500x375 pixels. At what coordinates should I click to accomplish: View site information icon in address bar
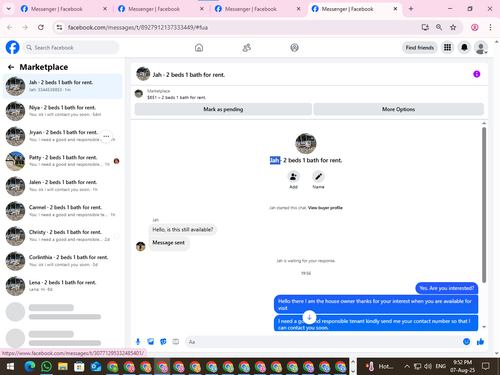tap(59, 27)
